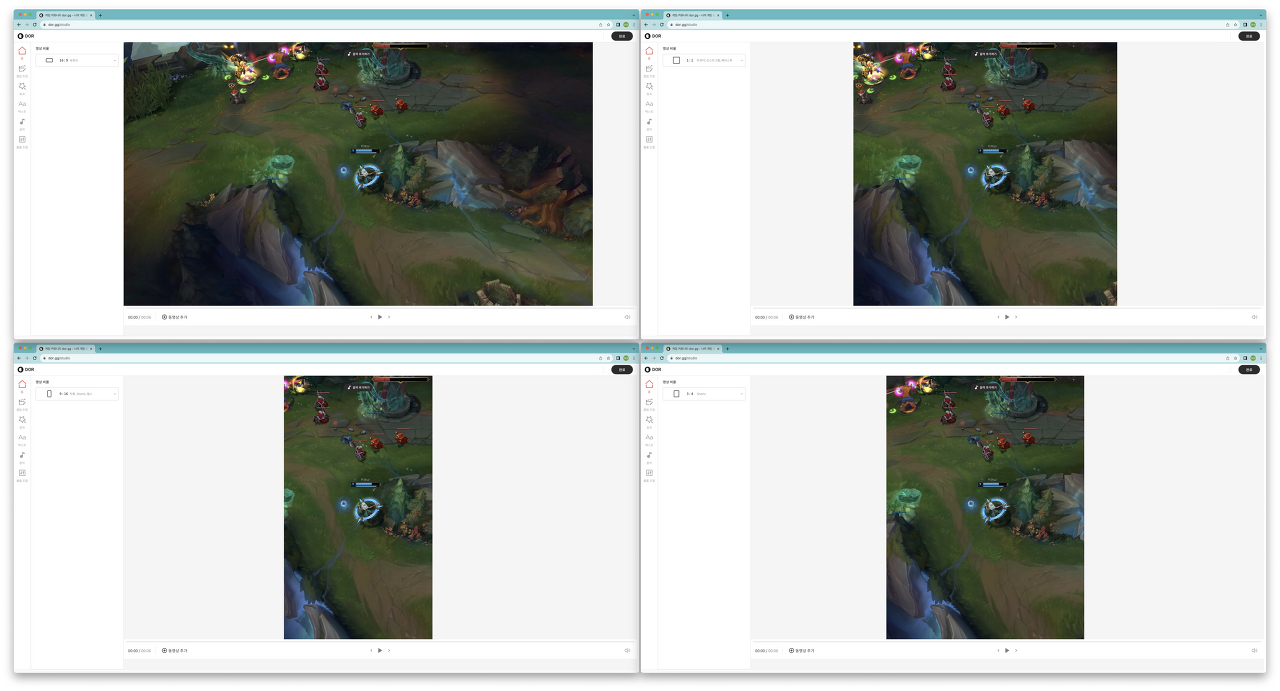Image resolution: width=1280 pixels, height=691 pixels.
Task: Click the black done button in the 16:9 window
Action: coord(622,36)
